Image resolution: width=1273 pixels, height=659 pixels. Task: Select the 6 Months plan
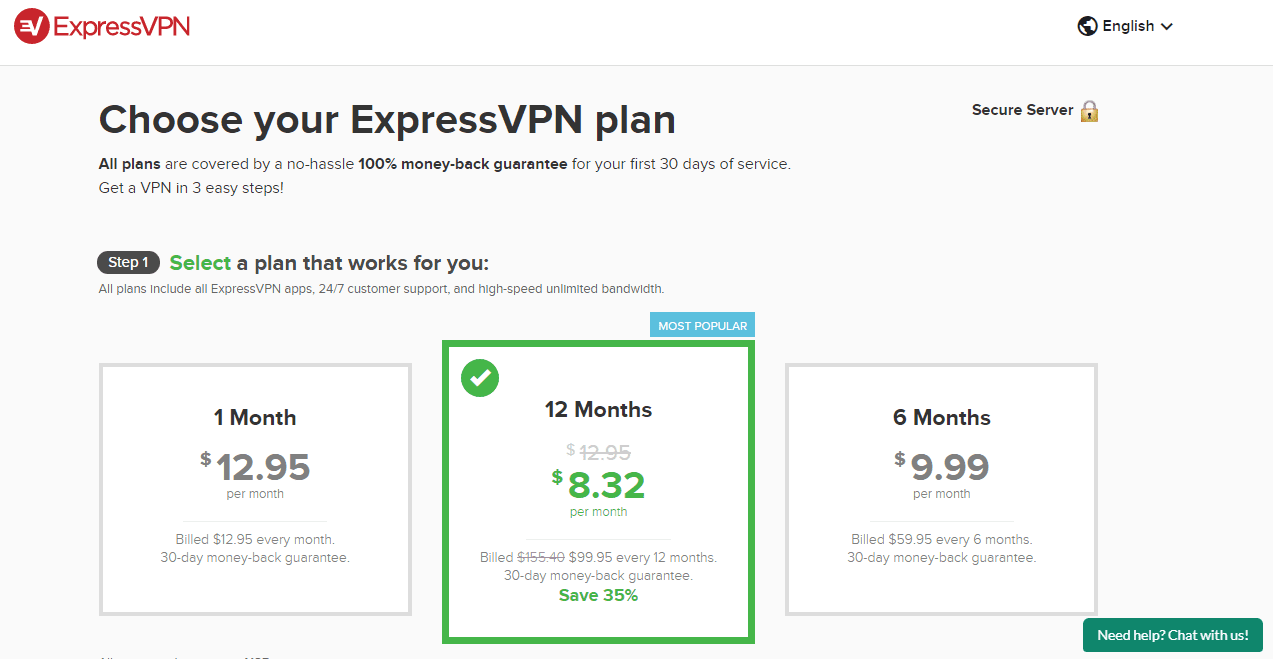pyautogui.click(x=941, y=489)
